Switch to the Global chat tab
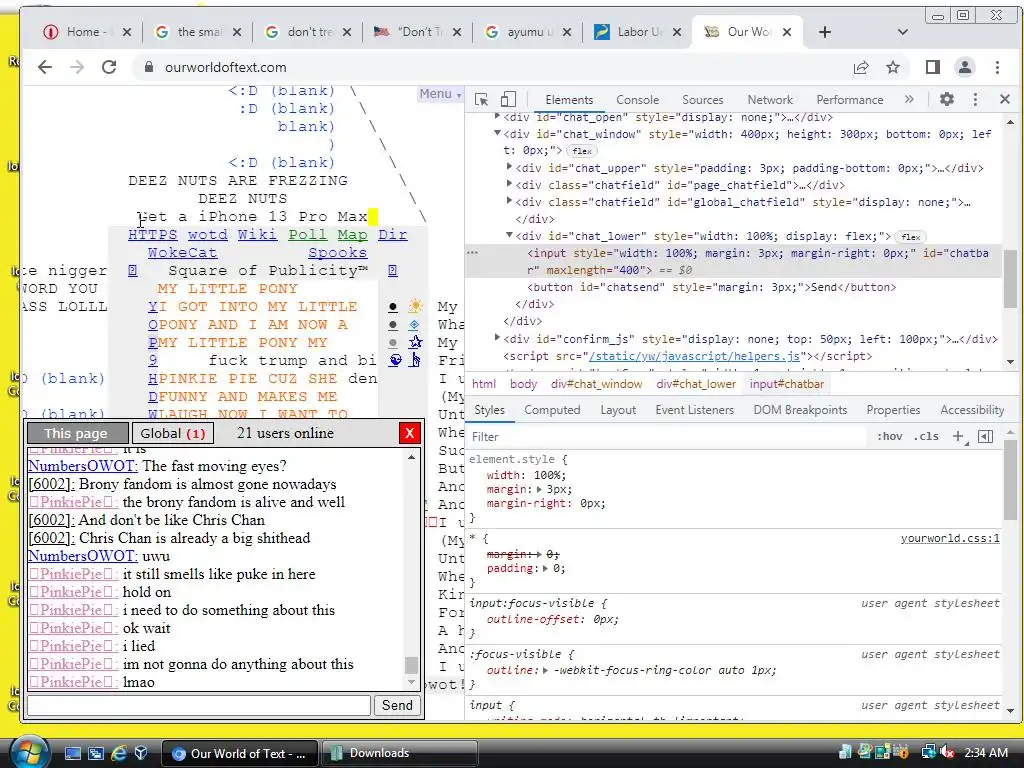1024x768 pixels. (172, 433)
